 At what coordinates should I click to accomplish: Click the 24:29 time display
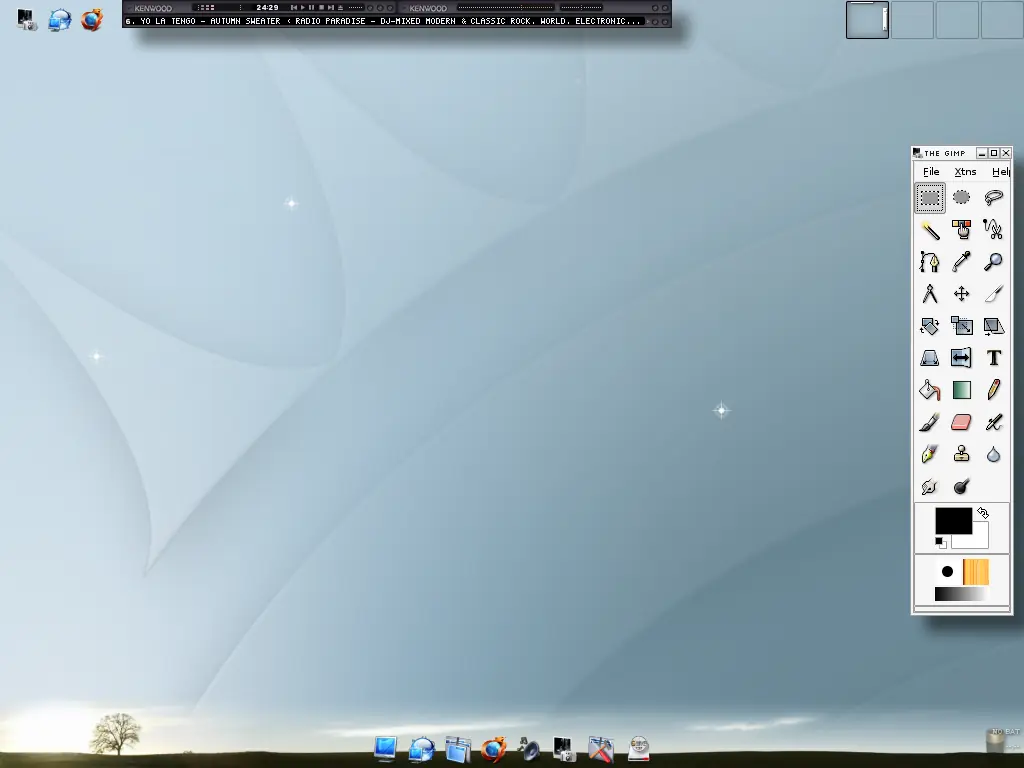(268, 8)
